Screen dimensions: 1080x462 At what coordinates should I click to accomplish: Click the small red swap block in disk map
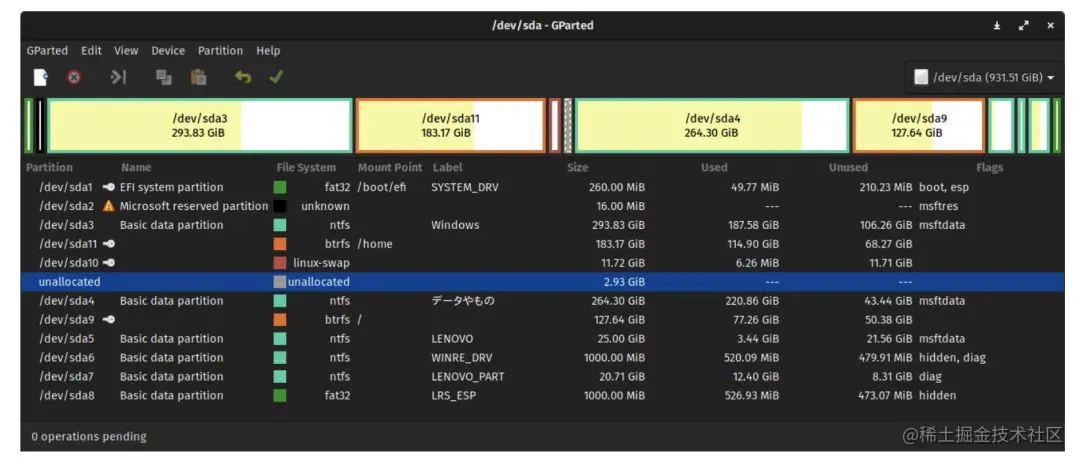pos(554,125)
